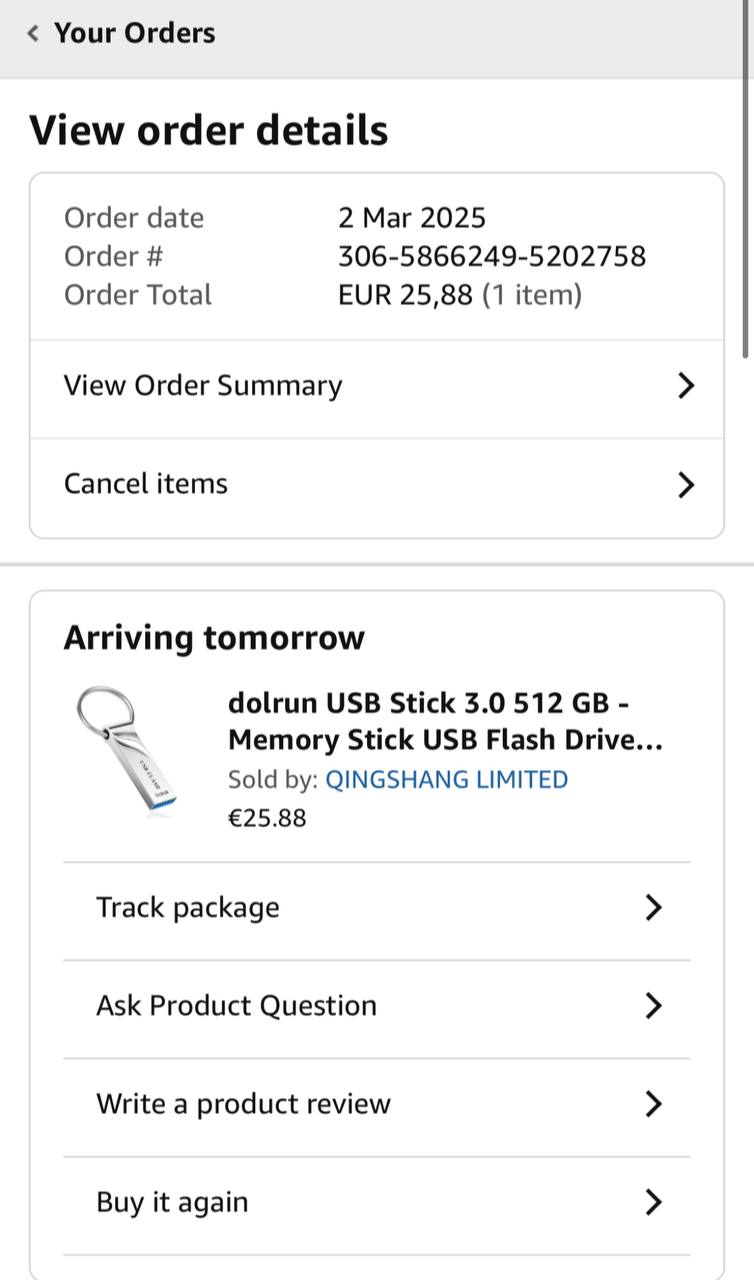Viewport: 754px width, 1280px height.
Task: Open View Order Summary
Action: tap(203, 386)
